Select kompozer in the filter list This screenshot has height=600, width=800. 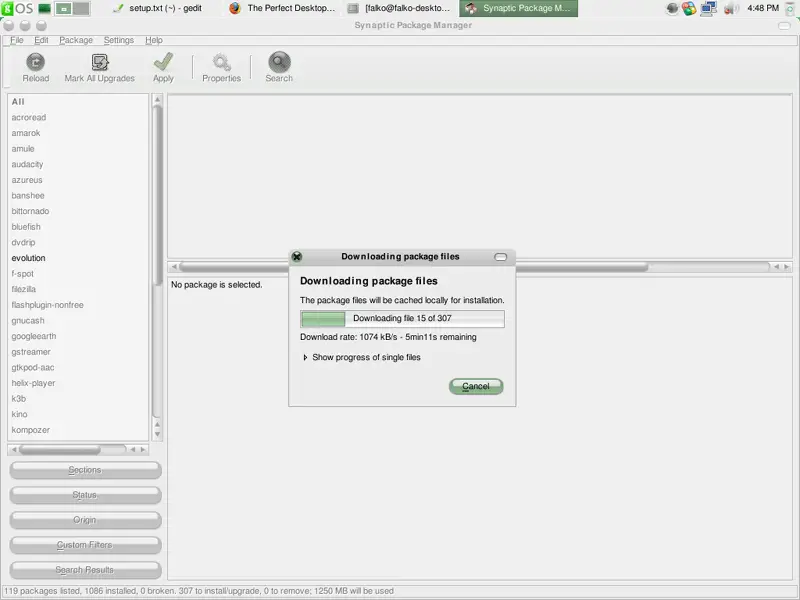coord(78,430)
